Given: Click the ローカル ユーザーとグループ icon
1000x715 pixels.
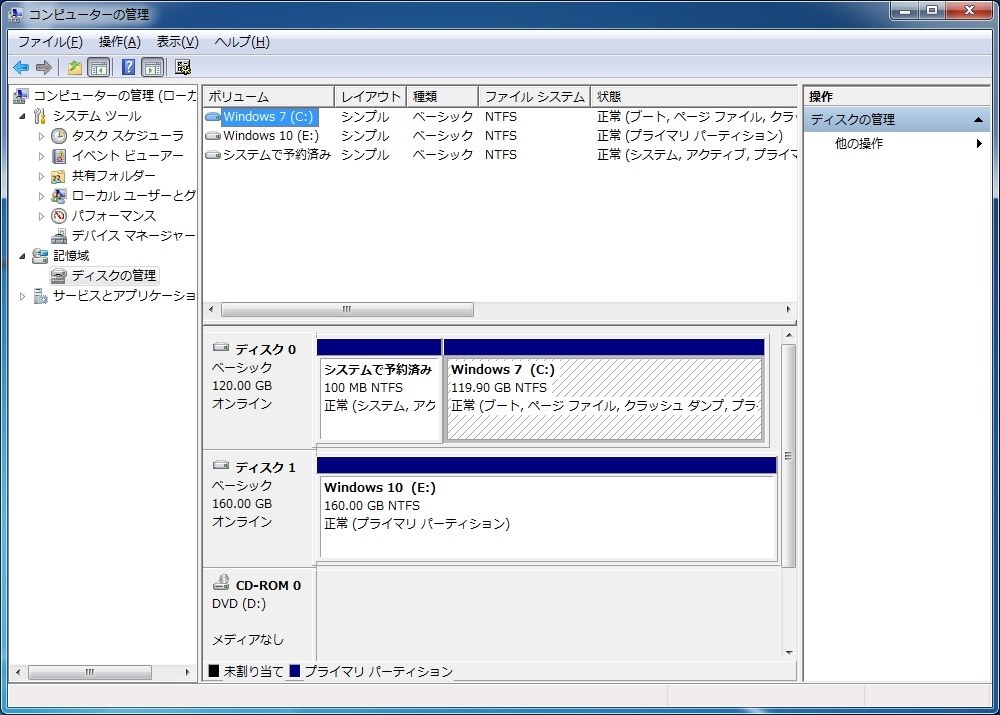Looking at the screenshot, I should 59,196.
